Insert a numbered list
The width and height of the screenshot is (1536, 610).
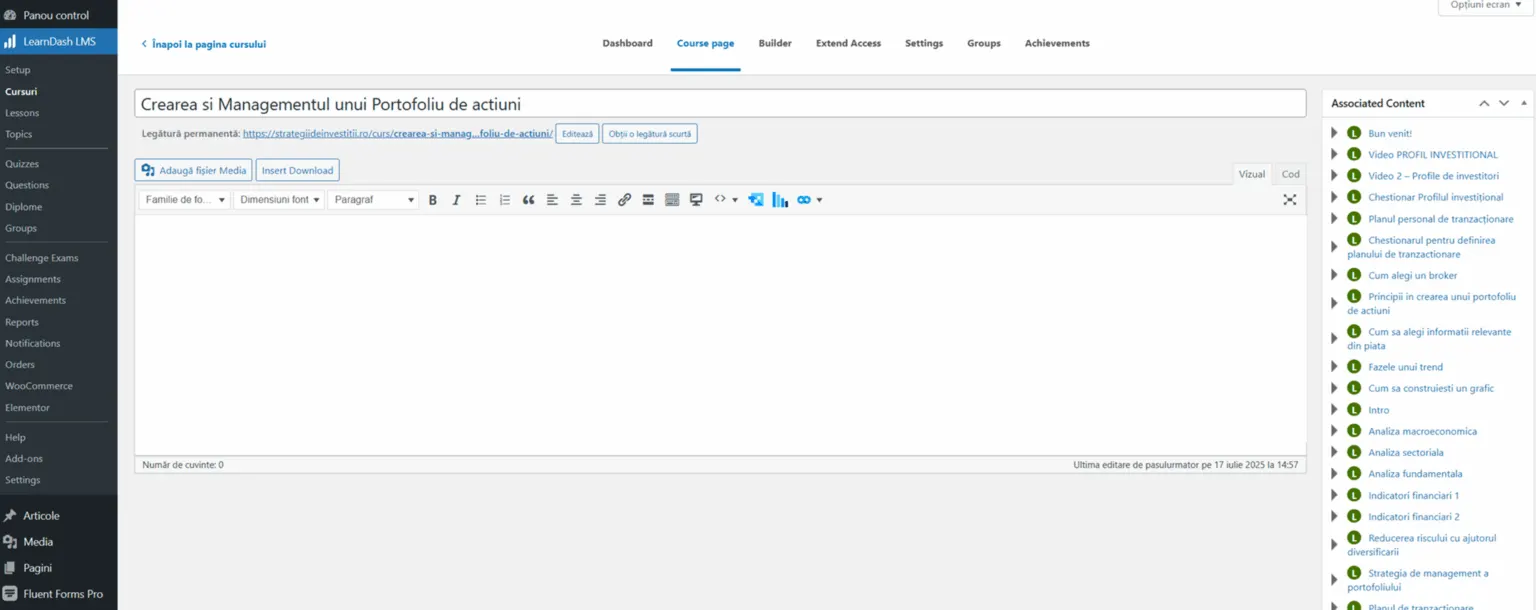click(x=505, y=200)
